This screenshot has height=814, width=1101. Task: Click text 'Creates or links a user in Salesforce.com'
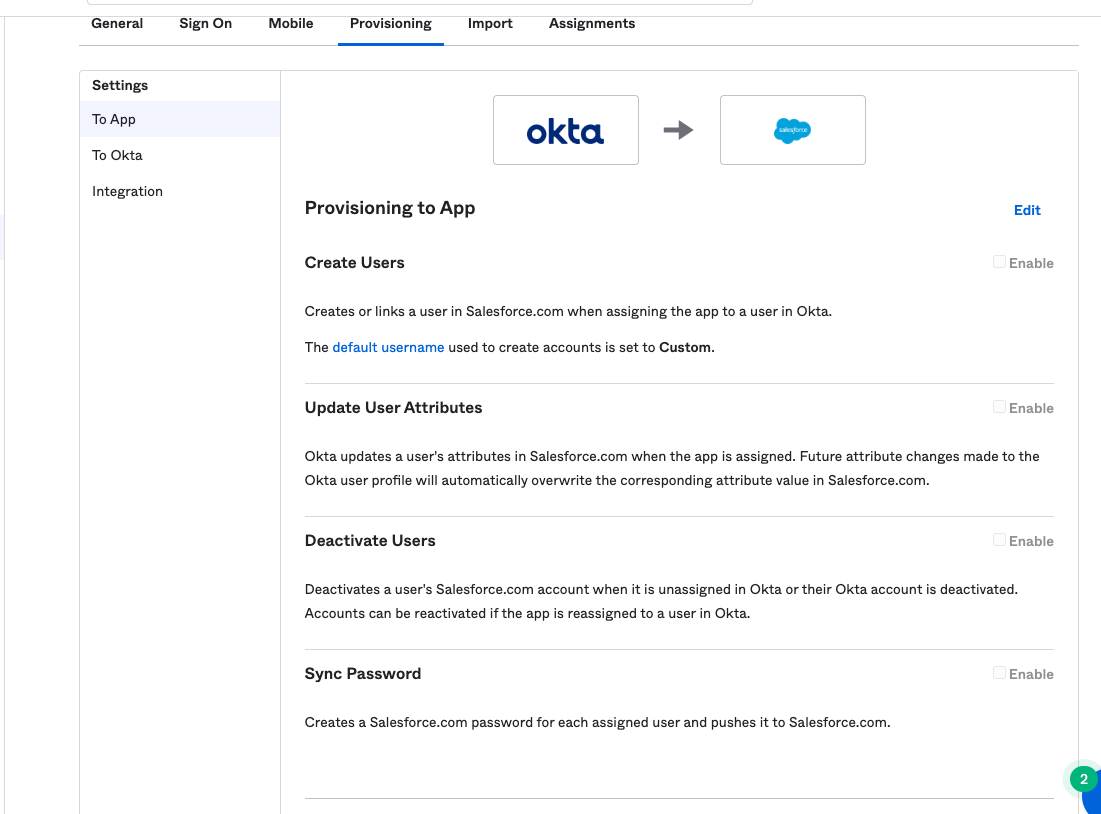pos(434,311)
